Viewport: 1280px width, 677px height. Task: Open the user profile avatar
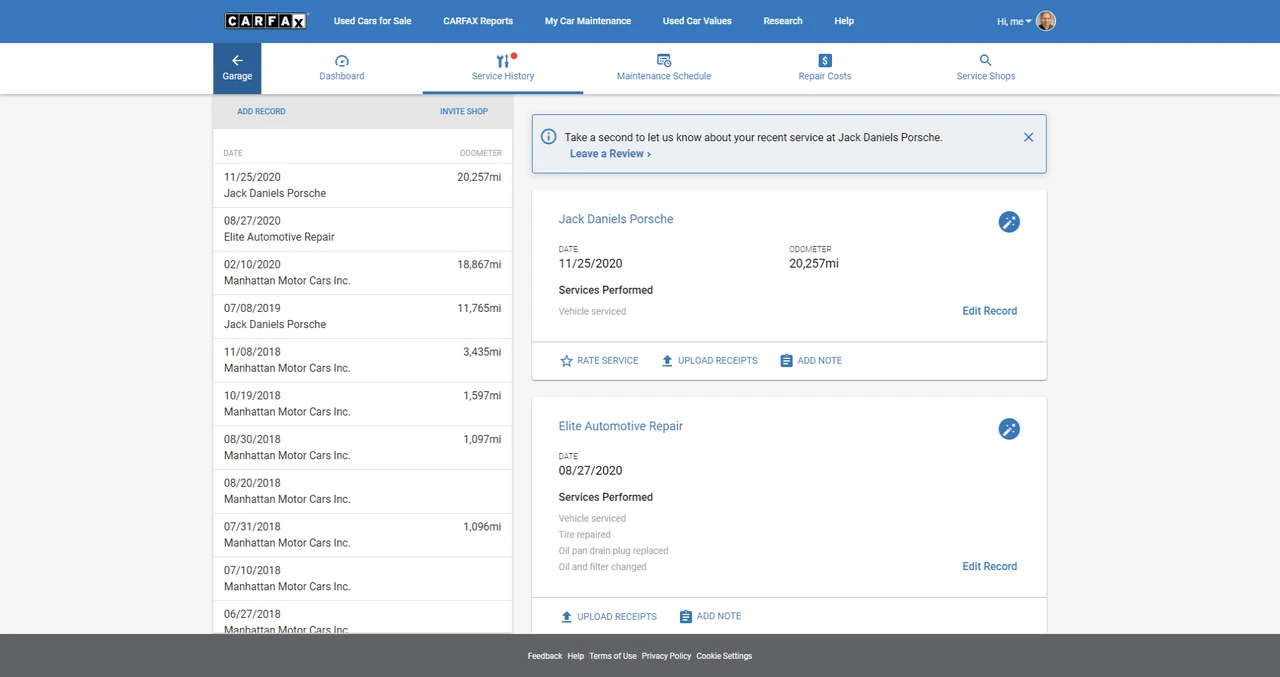click(x=1046, y=21)
